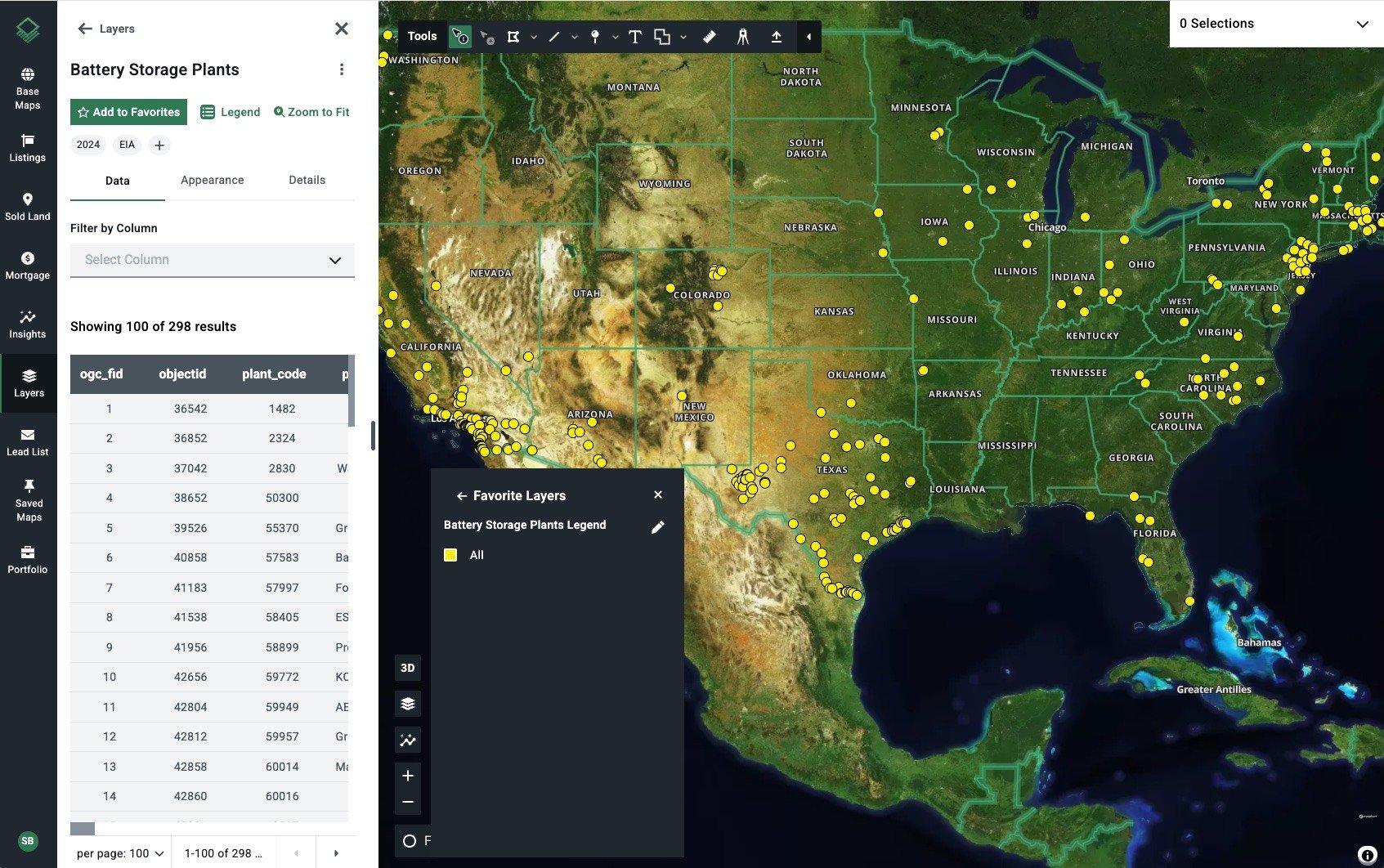Open line tool options chevron
The image size is (1384, 868).
(575, 37)
